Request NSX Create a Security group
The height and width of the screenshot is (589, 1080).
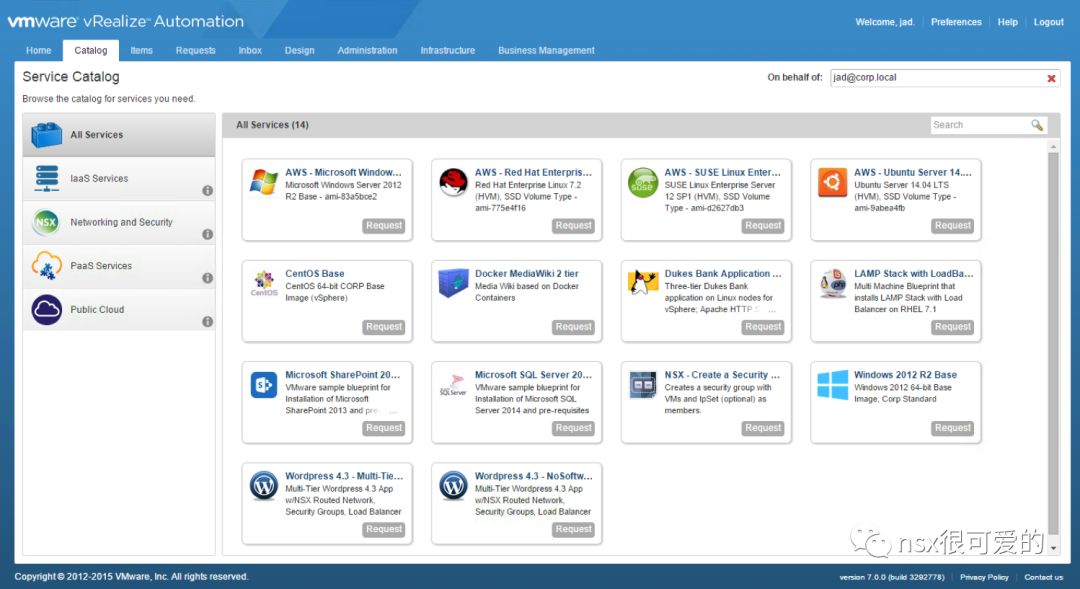click(762, 428)
